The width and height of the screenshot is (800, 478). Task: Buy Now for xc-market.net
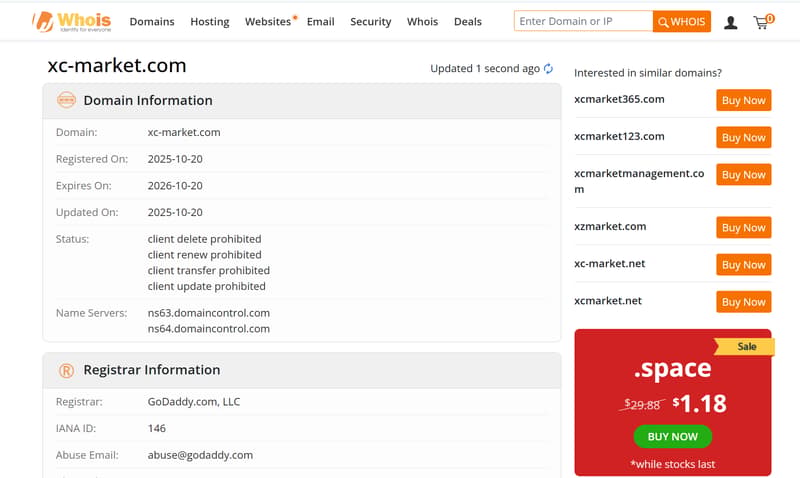[x=743, y=265]
